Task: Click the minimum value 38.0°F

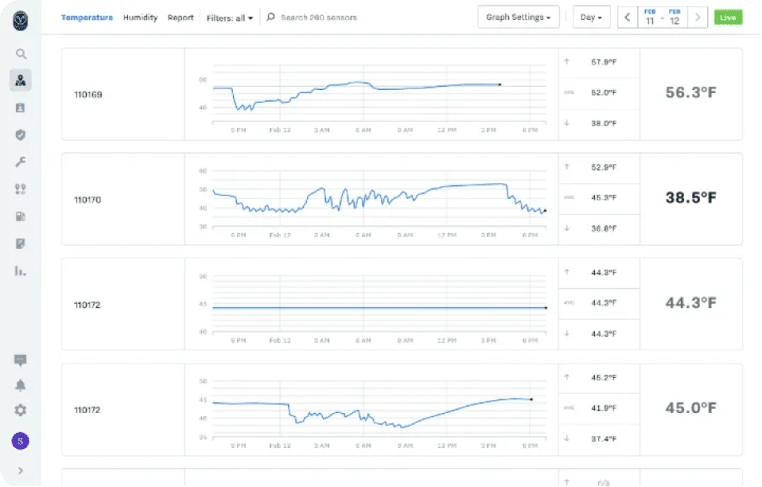Action: pyautogui.click(x=604, y=123)
